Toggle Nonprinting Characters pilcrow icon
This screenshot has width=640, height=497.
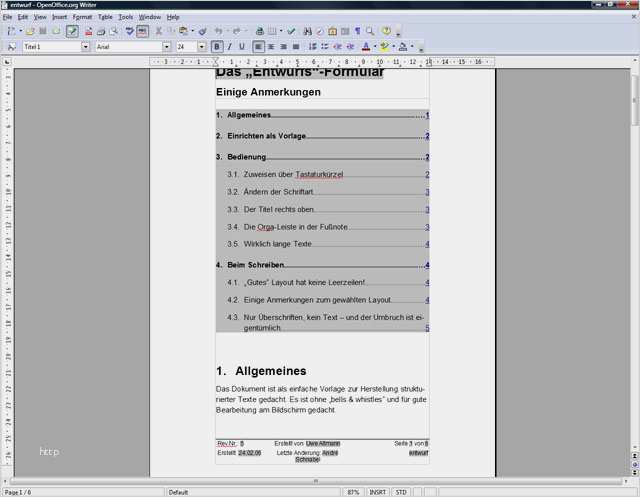click(x=357, y=31)
